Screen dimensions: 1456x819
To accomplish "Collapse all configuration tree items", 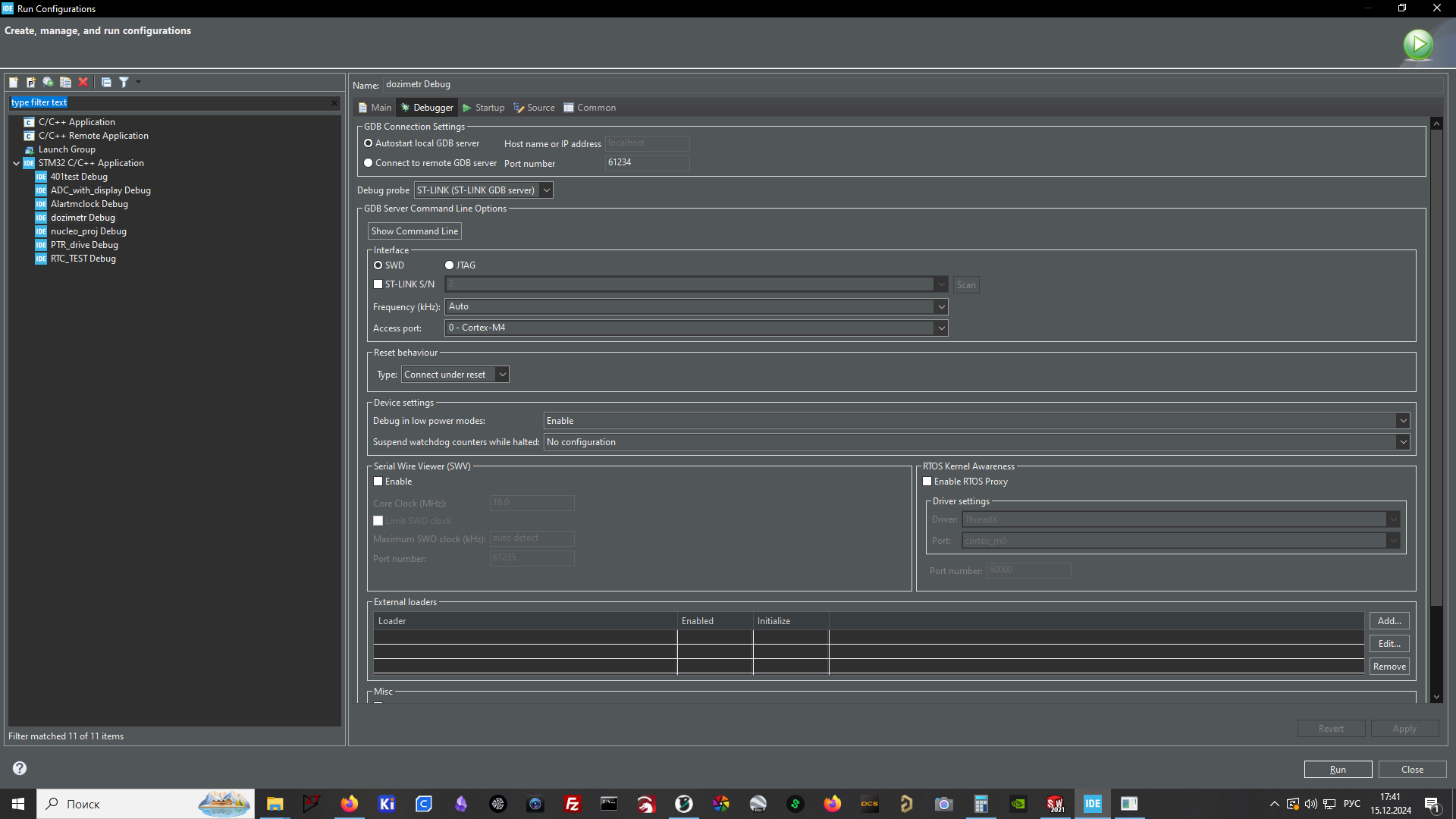I will coord(106,82).
